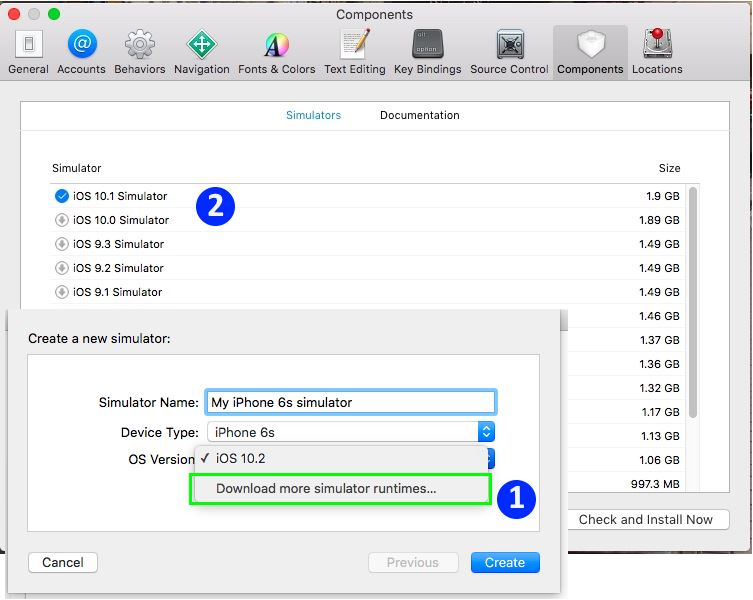Click the Previous button
The height and width of the screenshot is (600, 753).
click(413, 563)
